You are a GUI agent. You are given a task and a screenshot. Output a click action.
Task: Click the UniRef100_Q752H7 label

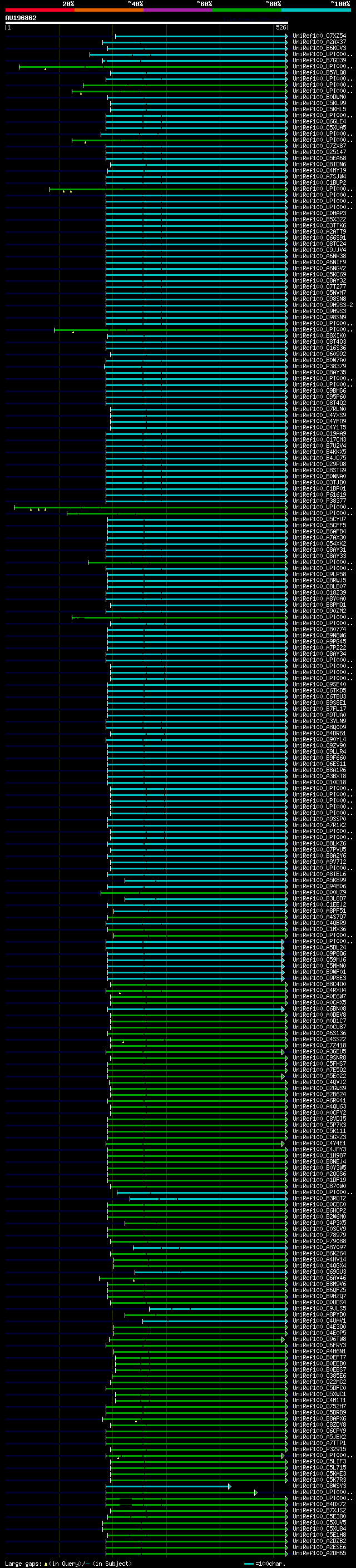[x=319, y=1407]
